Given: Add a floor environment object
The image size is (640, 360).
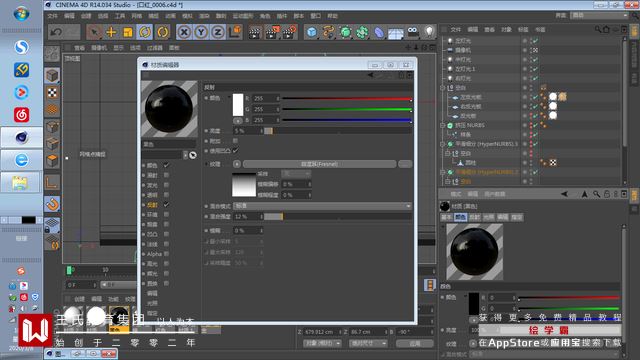Looking at the screenshot, I should (396, 33).
